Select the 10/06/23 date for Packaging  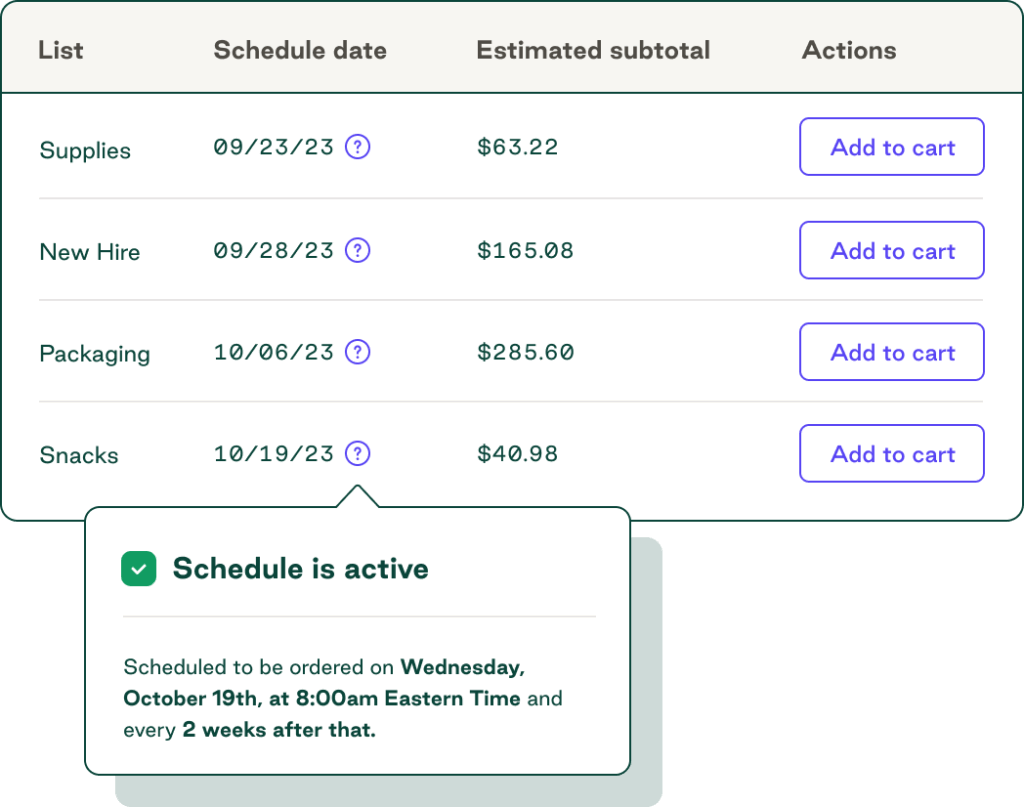pyautogui.click(x=275, y=352)
